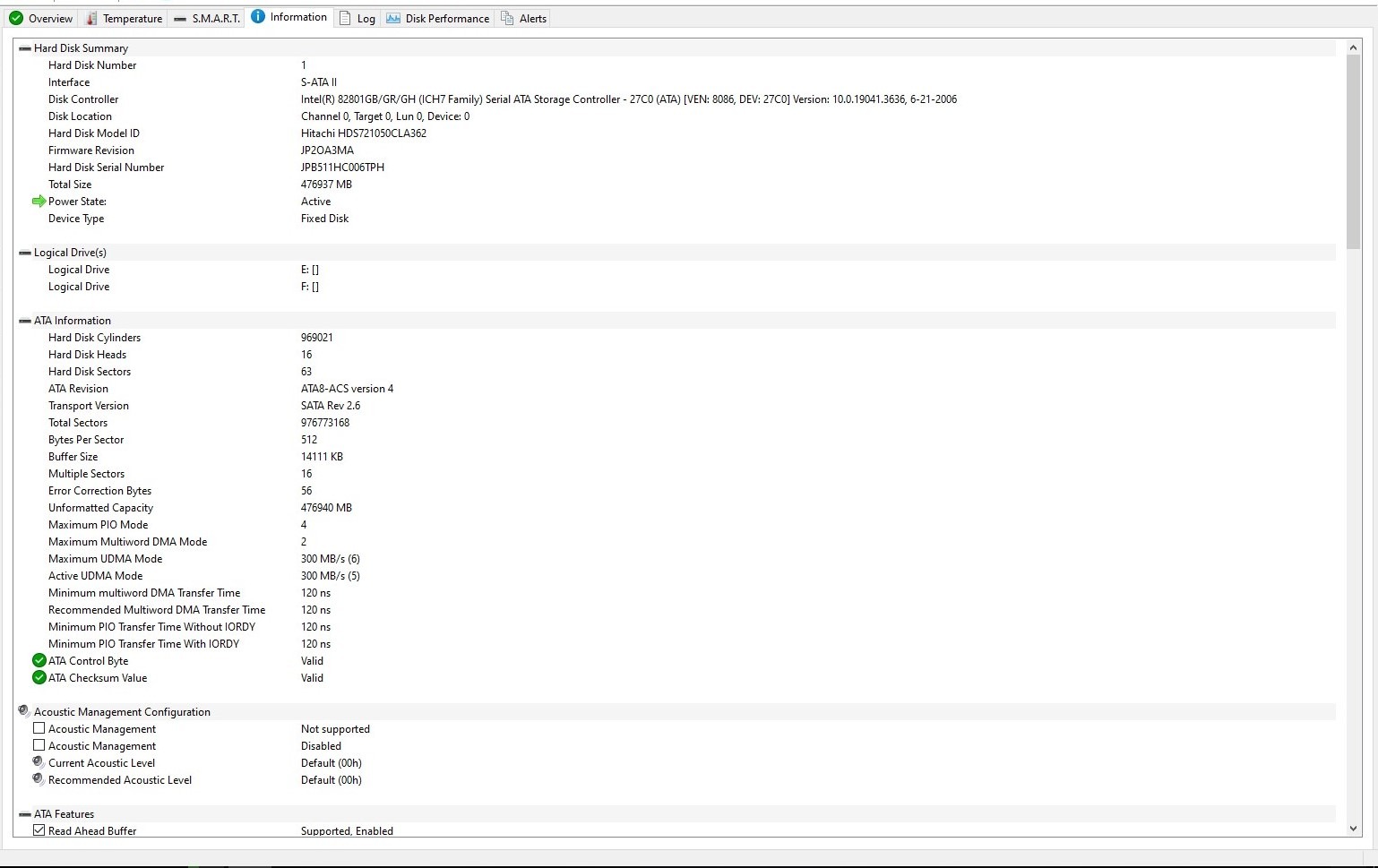This screenshot has width=1378, height=868.
Task: Open the Temperature tab
Action: click(x=124, y=18)
